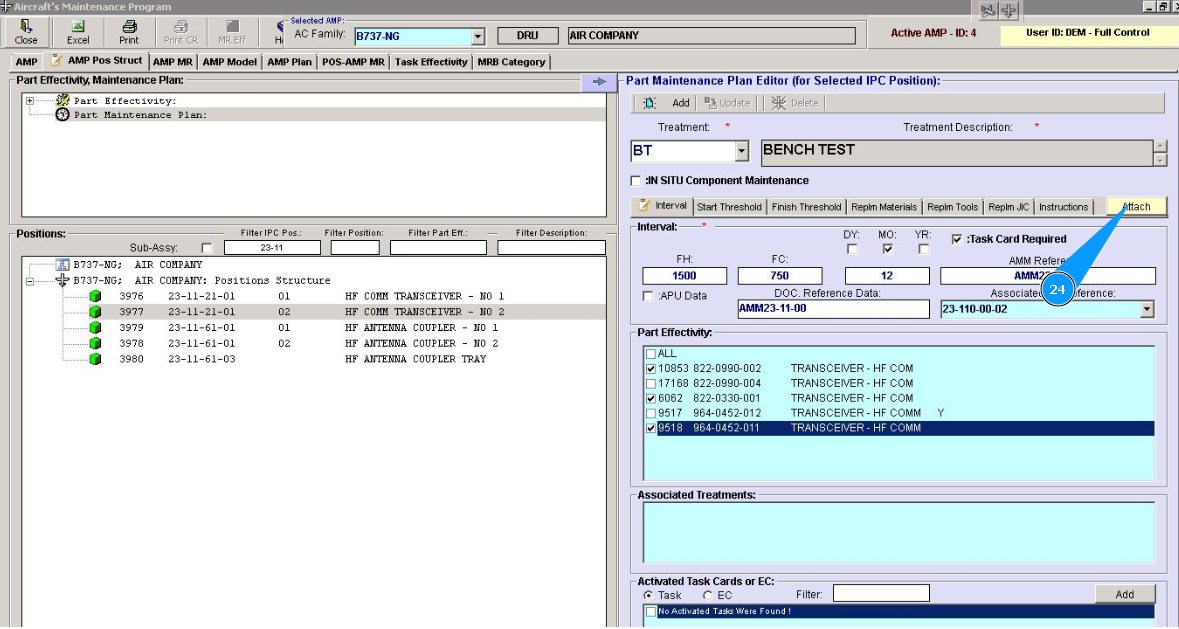This screenshot has height=629, width=1179.
Task: Select Part Effectivity tree icon
Action: (62, 101)
